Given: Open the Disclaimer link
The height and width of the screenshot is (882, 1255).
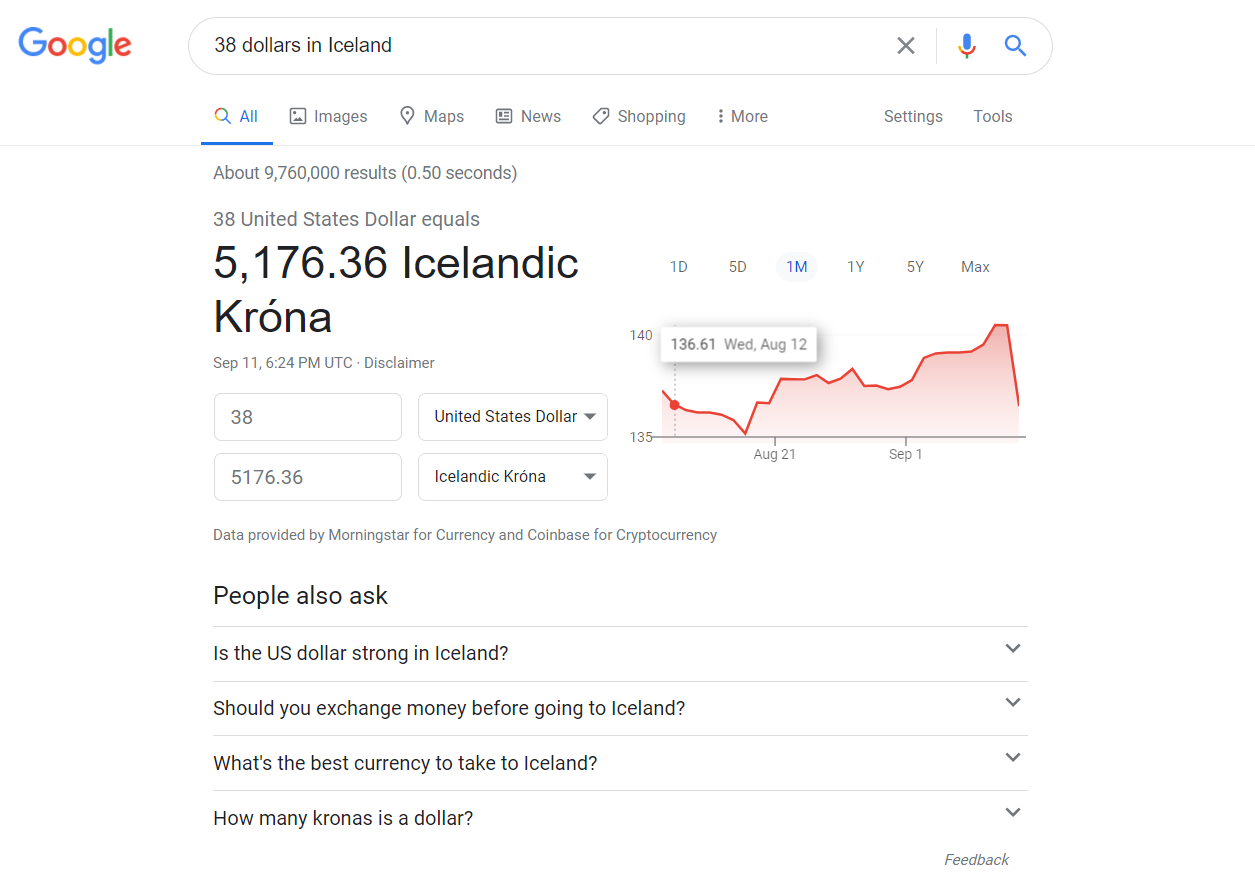Looking at the screenshot, I should 399,363.
